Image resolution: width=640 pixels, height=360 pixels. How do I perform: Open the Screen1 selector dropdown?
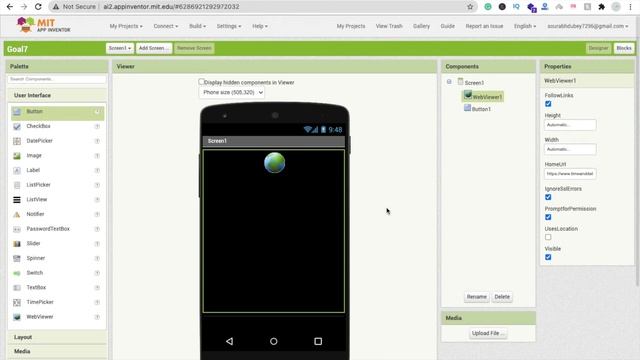[x=120, y=48]
